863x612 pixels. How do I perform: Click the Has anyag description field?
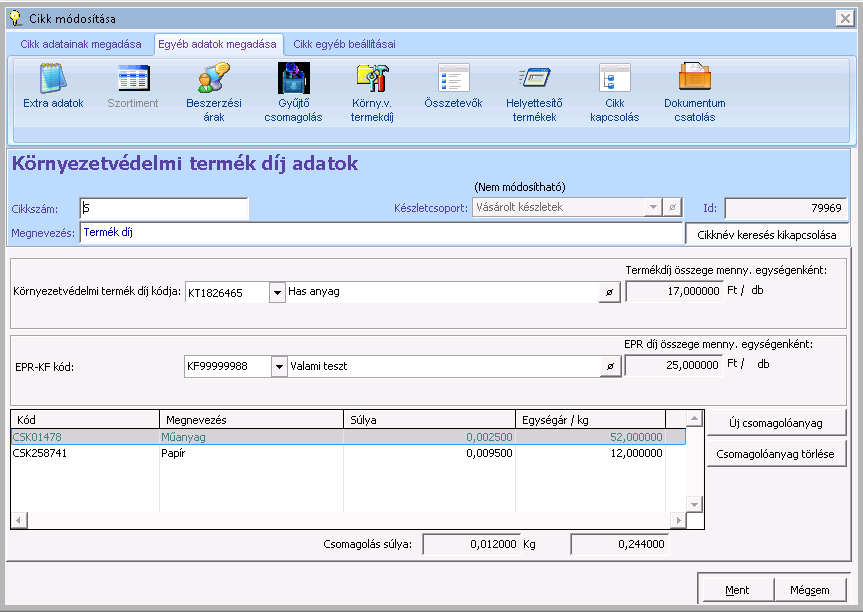pyautogui.click(x=442, y=292)
